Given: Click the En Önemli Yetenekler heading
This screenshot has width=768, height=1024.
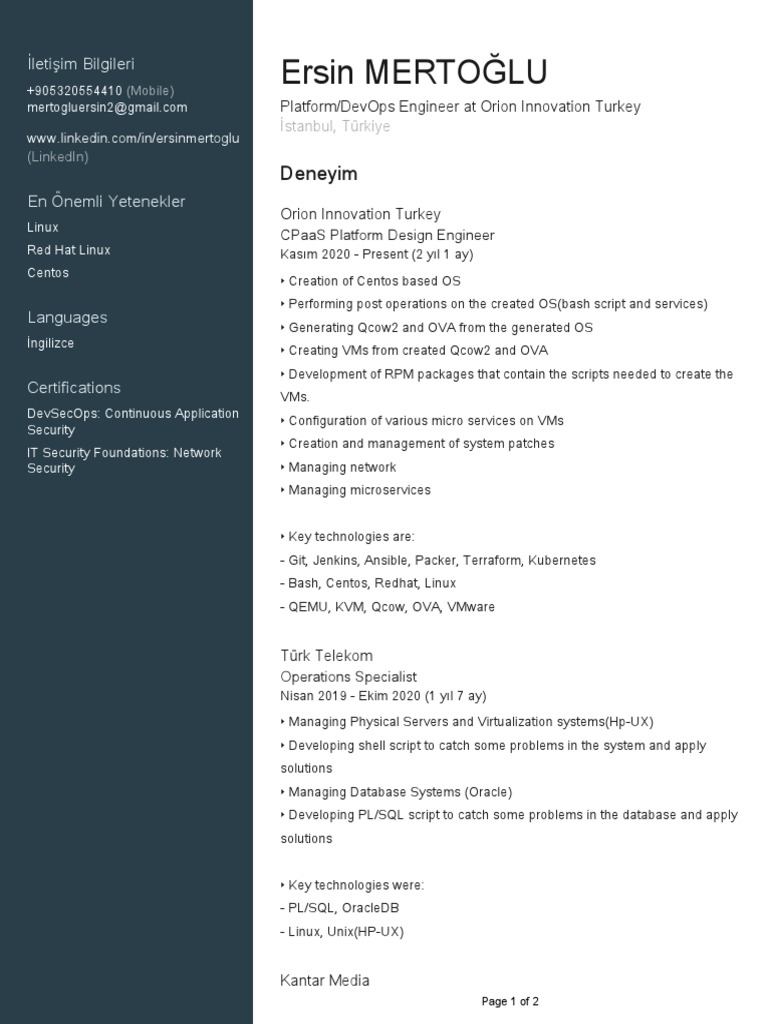Looking at the screenshot, I should 106,202.
